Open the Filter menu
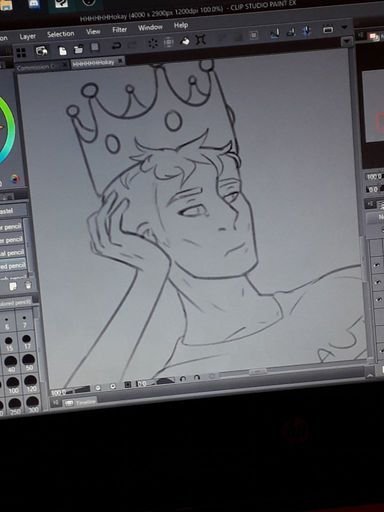The height and width of the screenshot is (512, 384). [x=119, y=30]
